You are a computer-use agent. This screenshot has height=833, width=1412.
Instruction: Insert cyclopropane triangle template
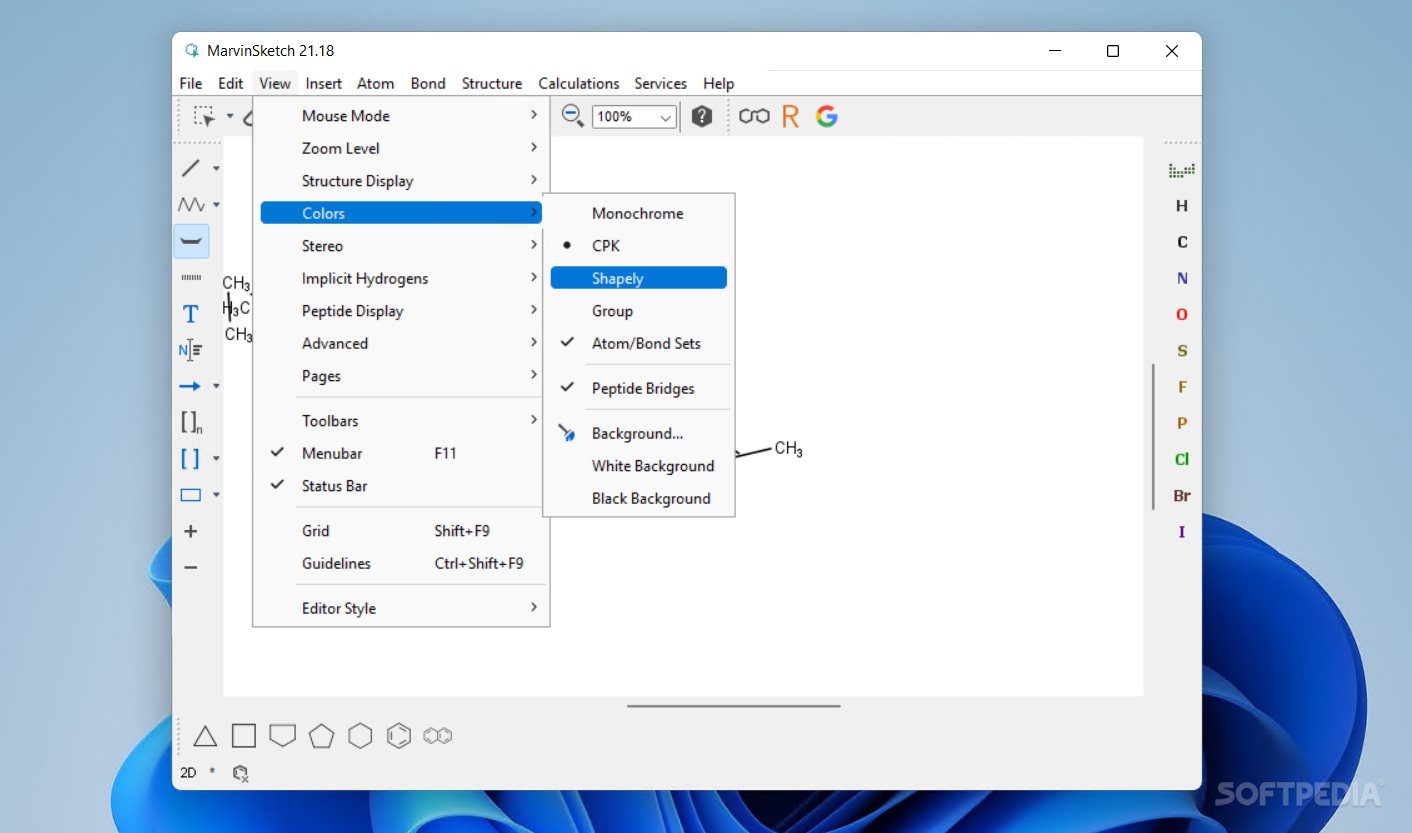[205, 736]
